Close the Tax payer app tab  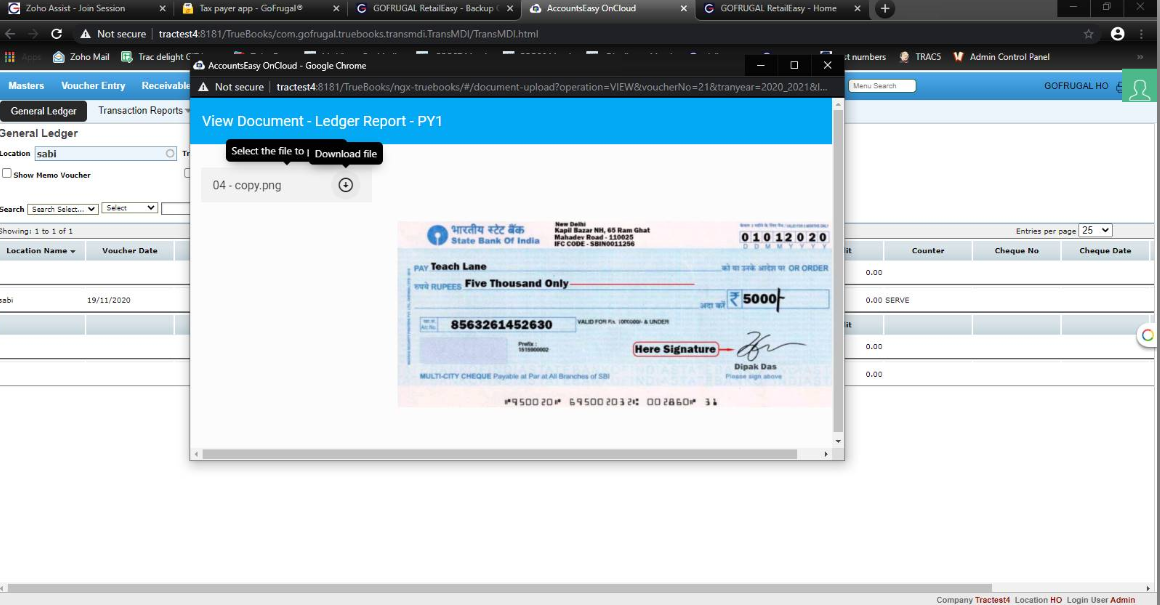[337, 9]
